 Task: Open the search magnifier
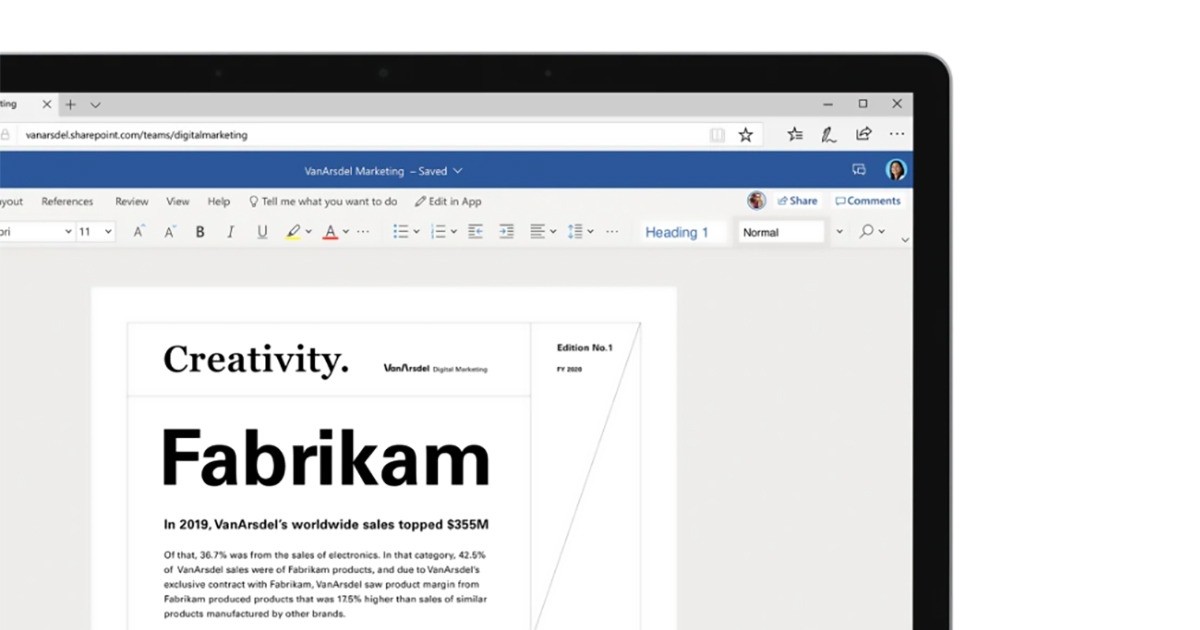click(x=868, y=232)
